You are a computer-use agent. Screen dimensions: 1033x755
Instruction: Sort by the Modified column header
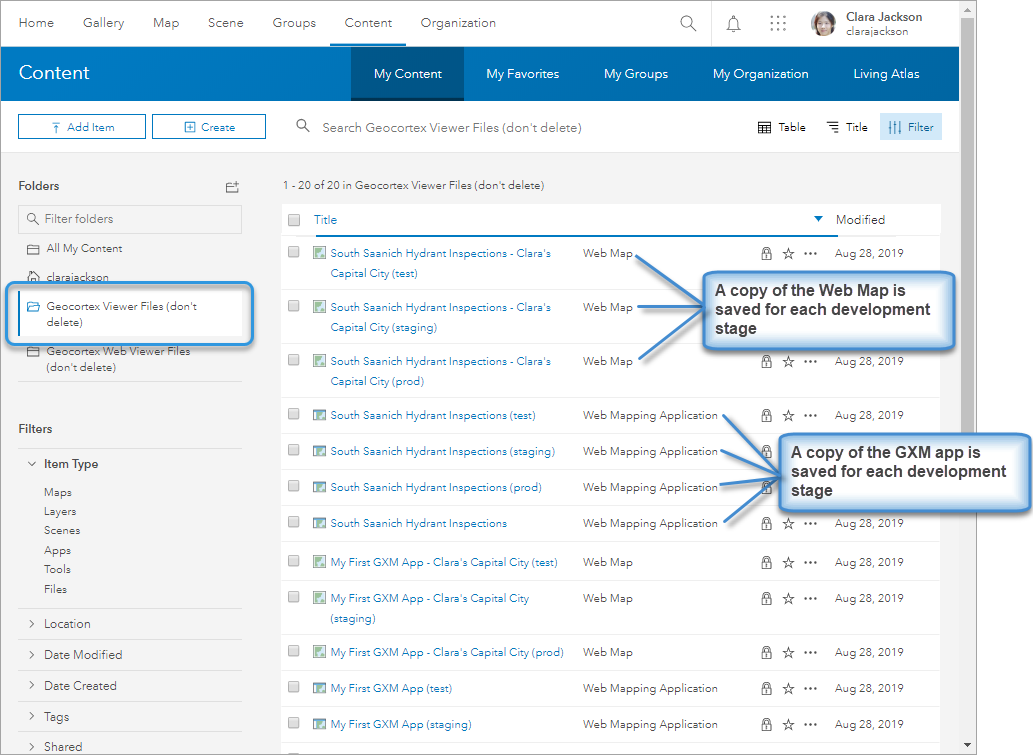point(860,220)
